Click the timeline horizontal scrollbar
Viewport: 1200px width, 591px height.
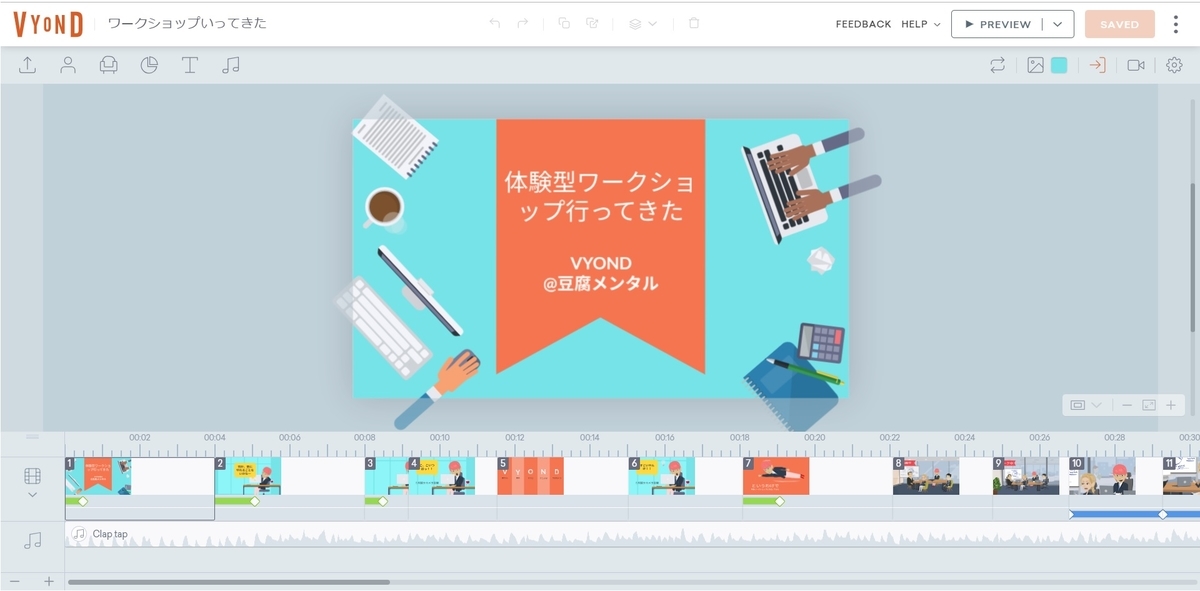[229, 581]
